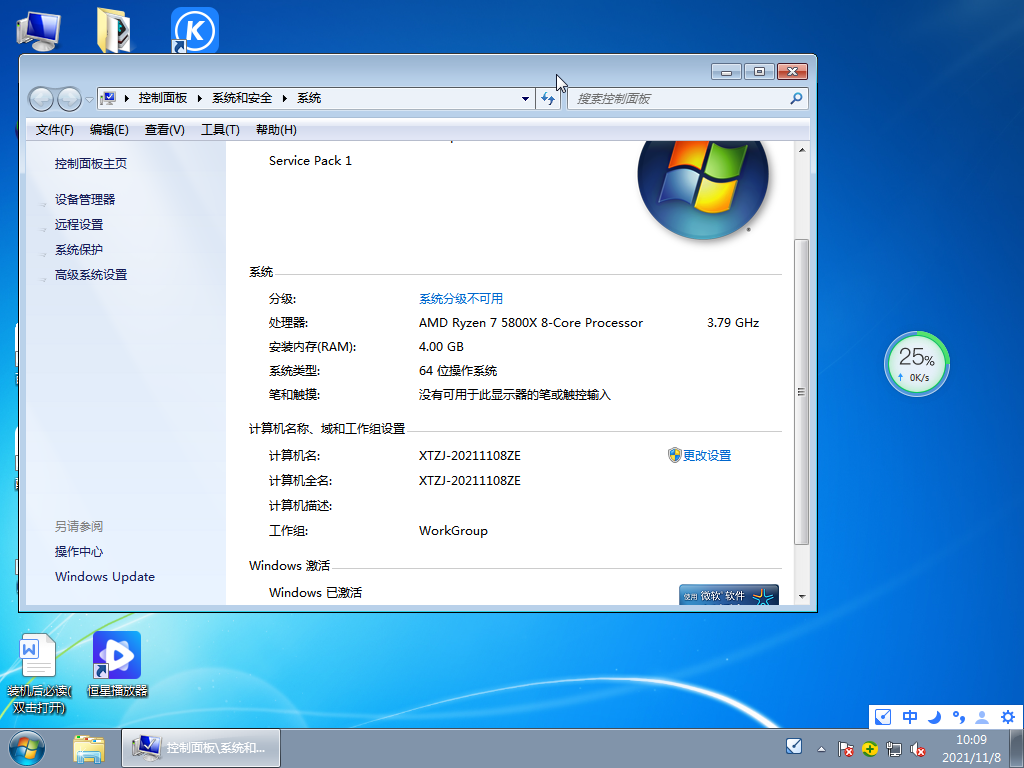
Task: Open the K app desktop shortcut
Action: (194, 28)
